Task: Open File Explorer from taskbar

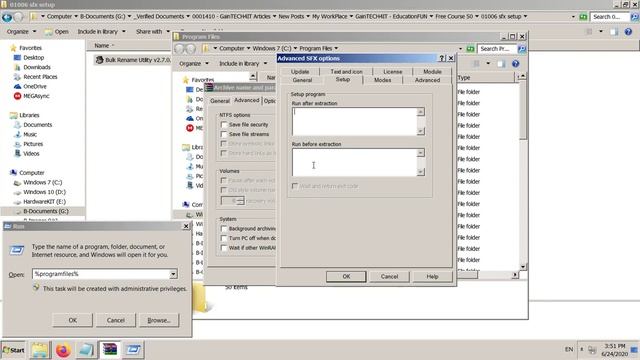Action: point(40,350)
